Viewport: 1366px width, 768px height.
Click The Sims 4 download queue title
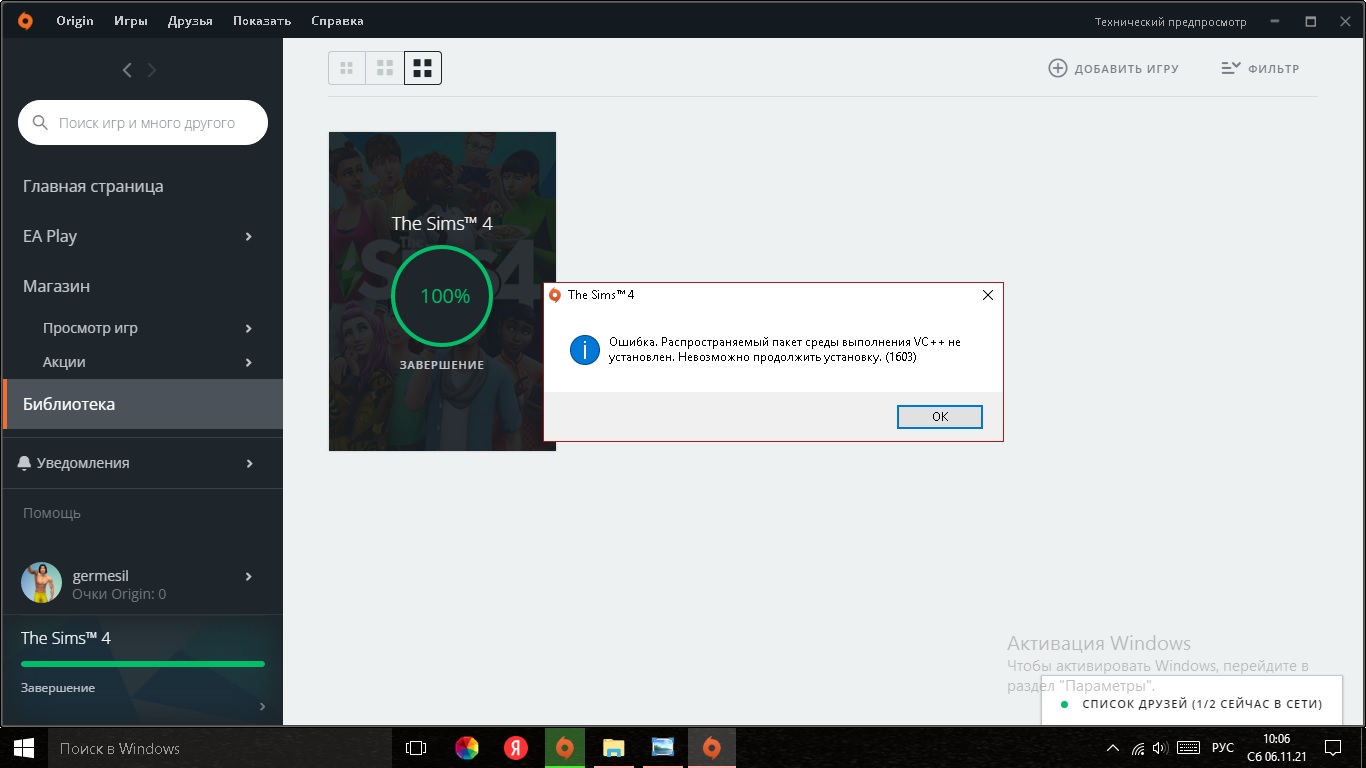pyautogui.click(x=66, y=638)
